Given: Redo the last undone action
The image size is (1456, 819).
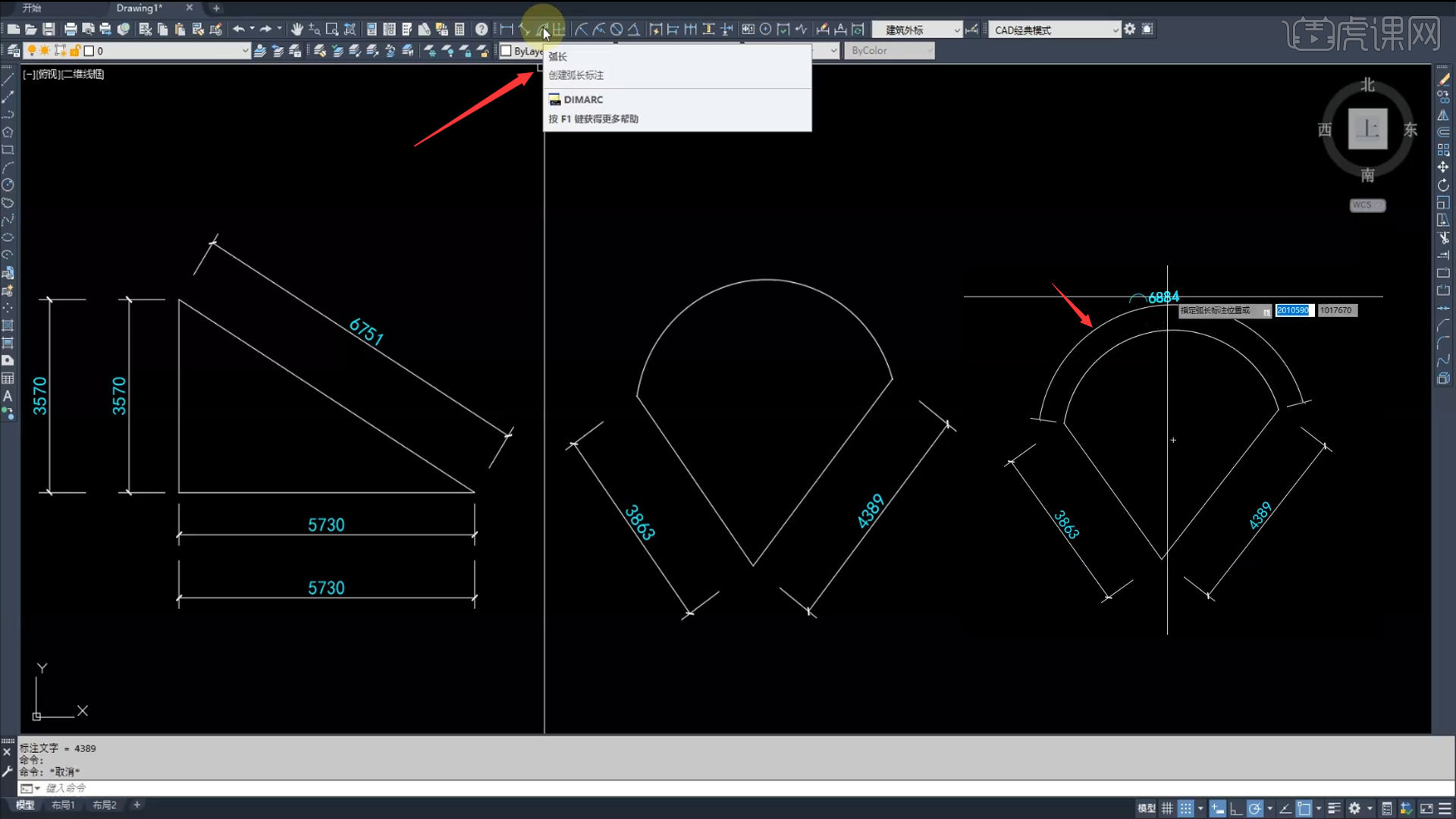Looking at the screenshot, I should pos(265,30).
